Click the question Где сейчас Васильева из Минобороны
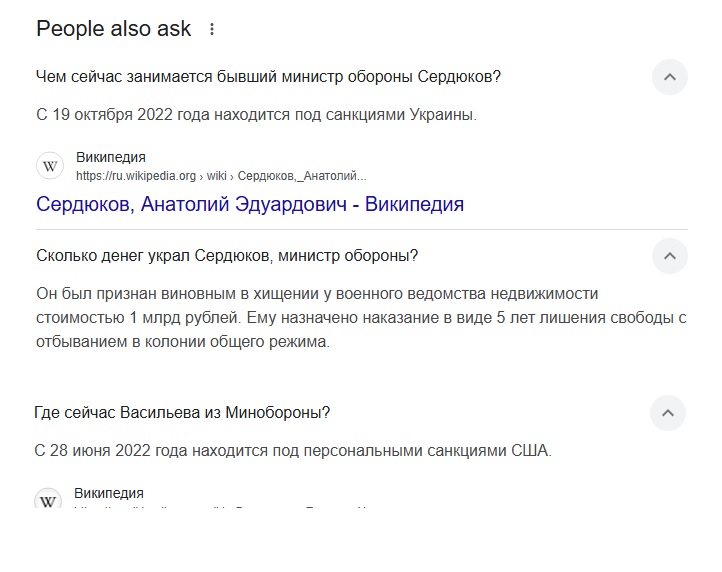The image size is (722, 572). click(x=182, y=412)
